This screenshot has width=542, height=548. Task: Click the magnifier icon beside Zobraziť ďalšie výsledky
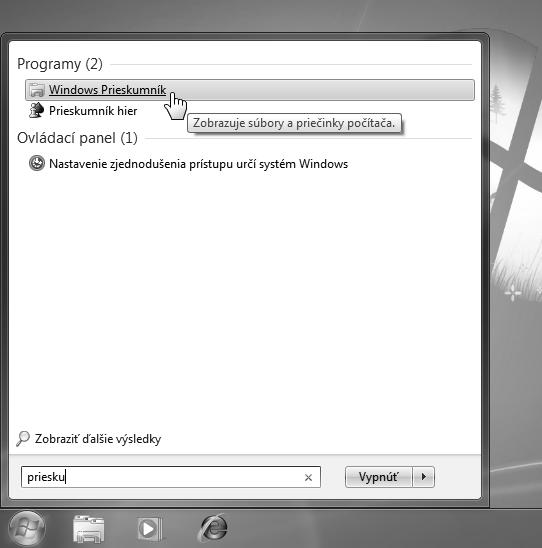pos(23,439)
